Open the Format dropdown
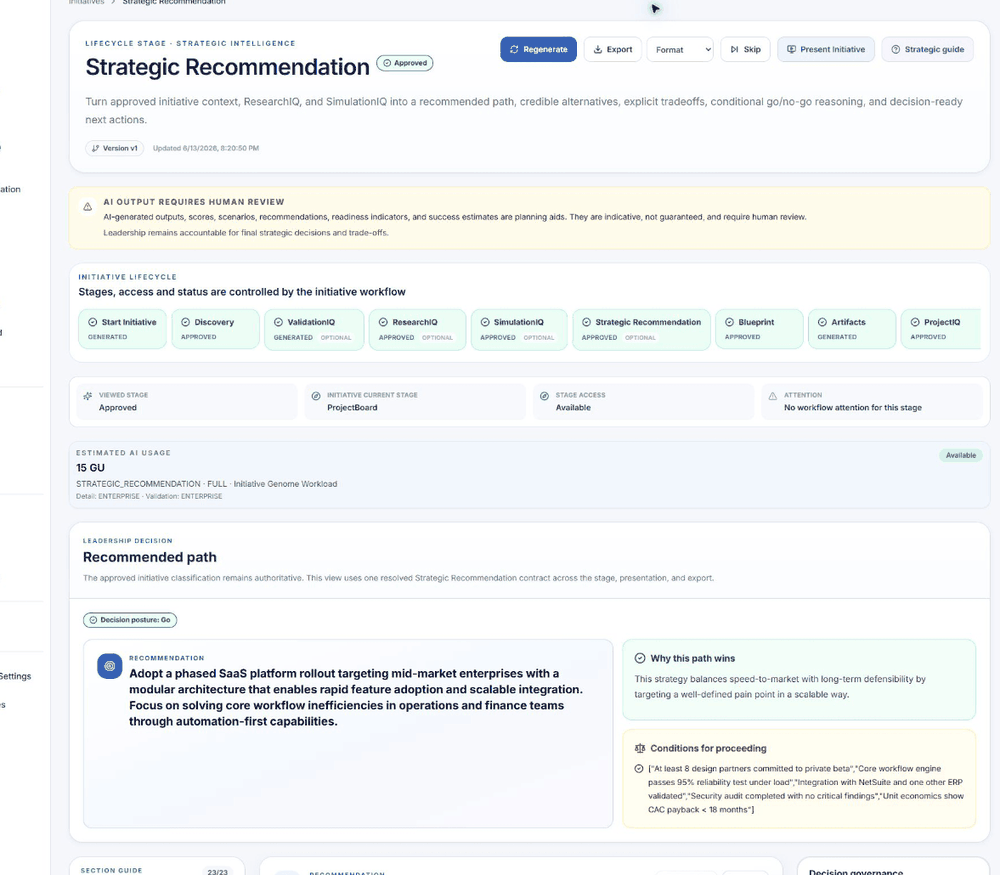The width and height of the screenshot is (1000, 875). (680, 49)
